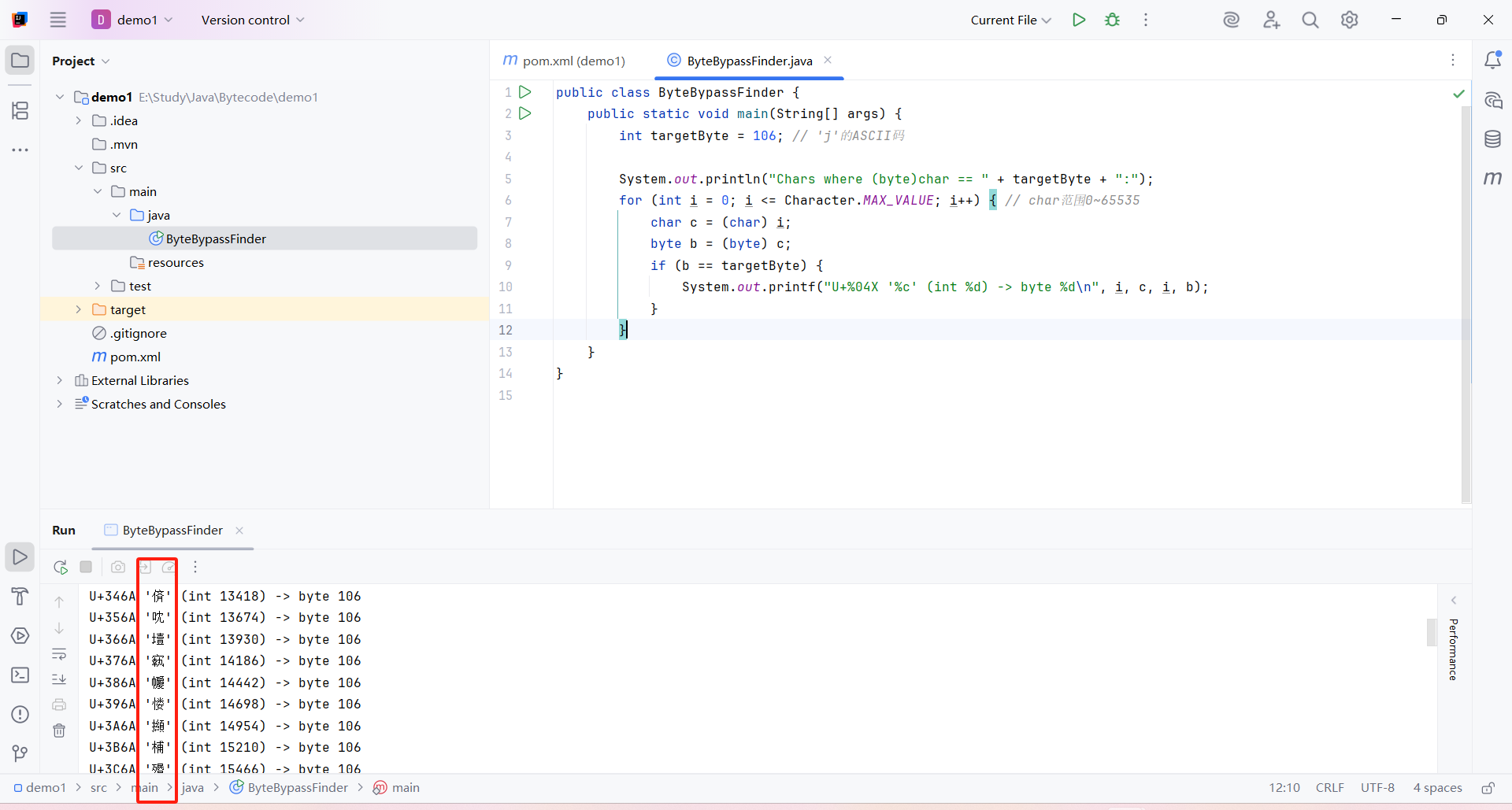Toggle soft-wrap in the console output
The width and height of the screenshot is (1512, 810).
(x=59, y=654)
